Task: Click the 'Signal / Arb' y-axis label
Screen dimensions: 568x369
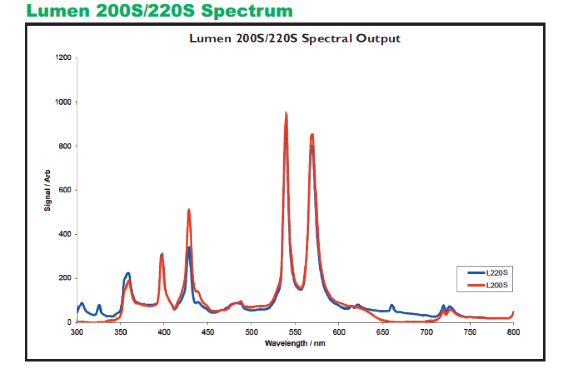Action: (47, 190)
